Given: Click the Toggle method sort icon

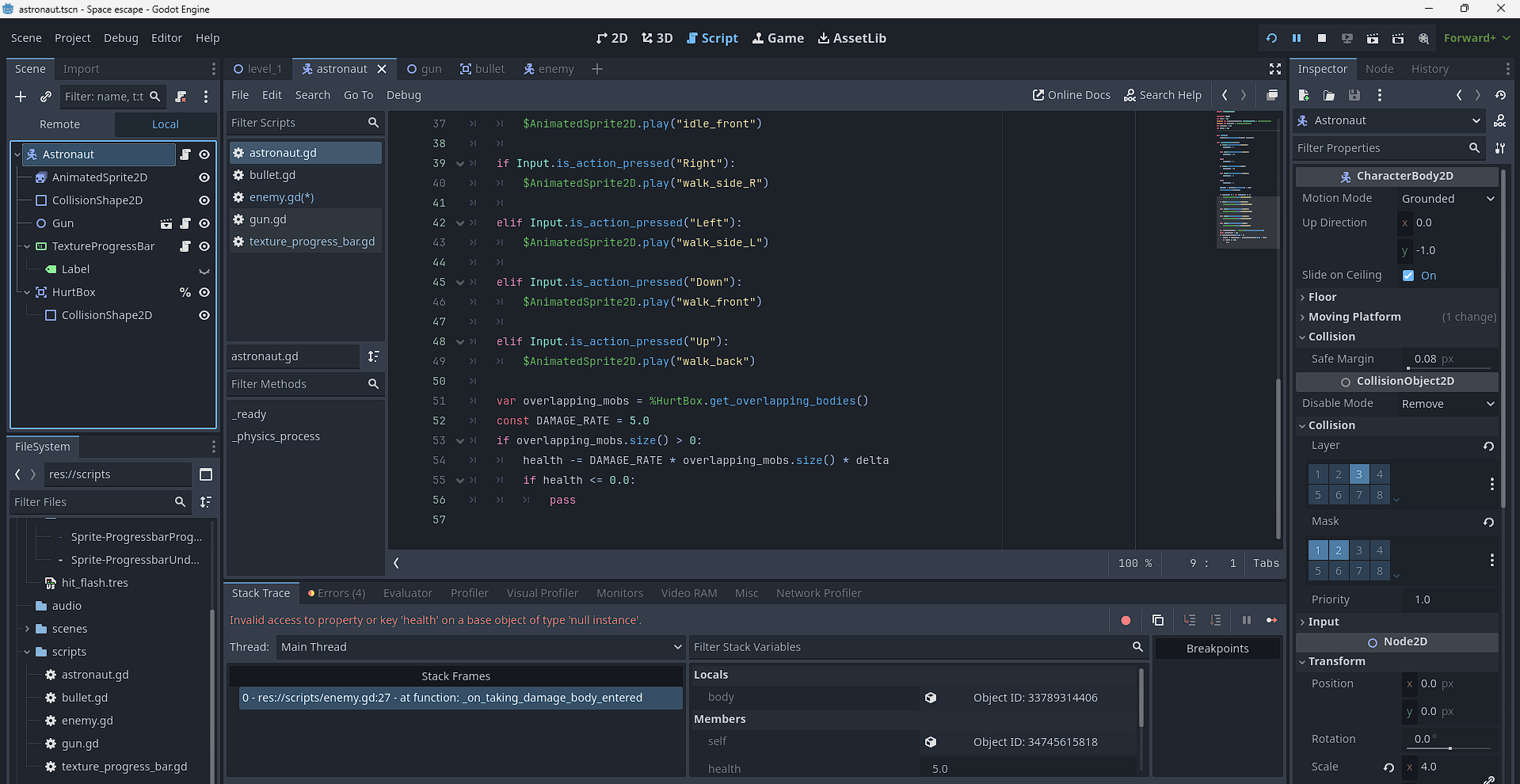Looking at the screenshot, I should coord(374,356).
